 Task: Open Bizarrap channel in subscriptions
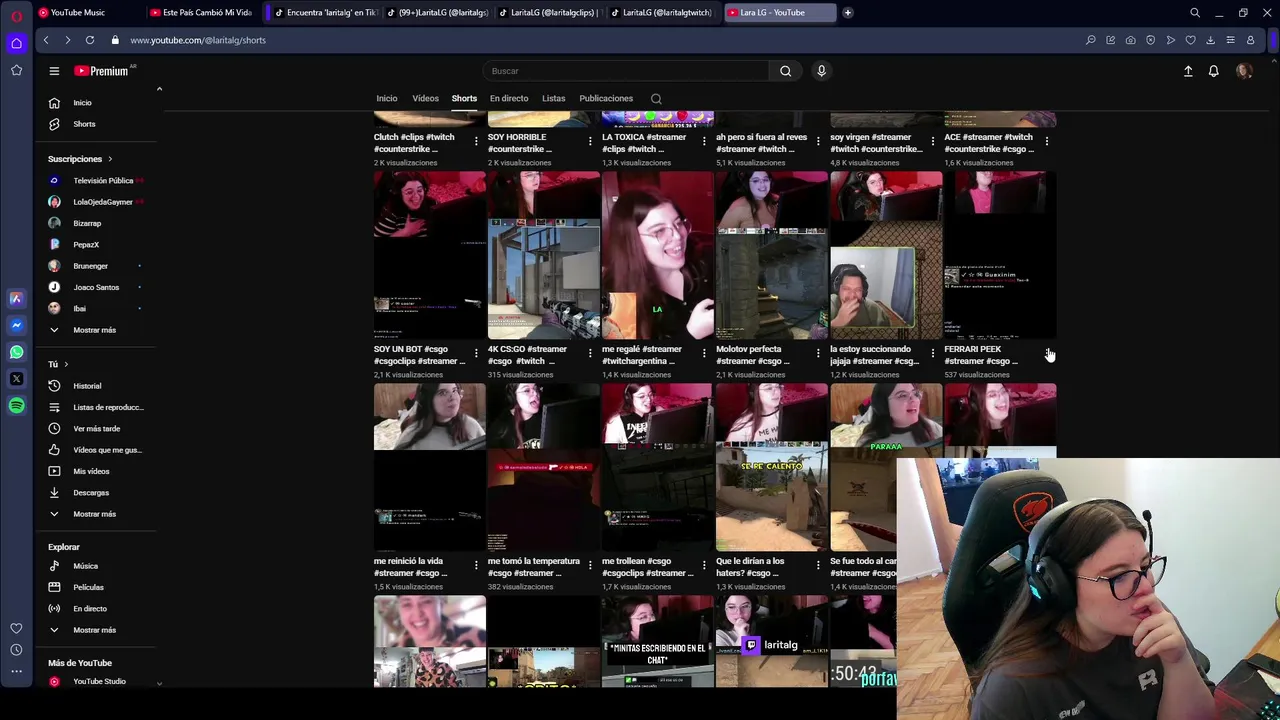[87, 223]
